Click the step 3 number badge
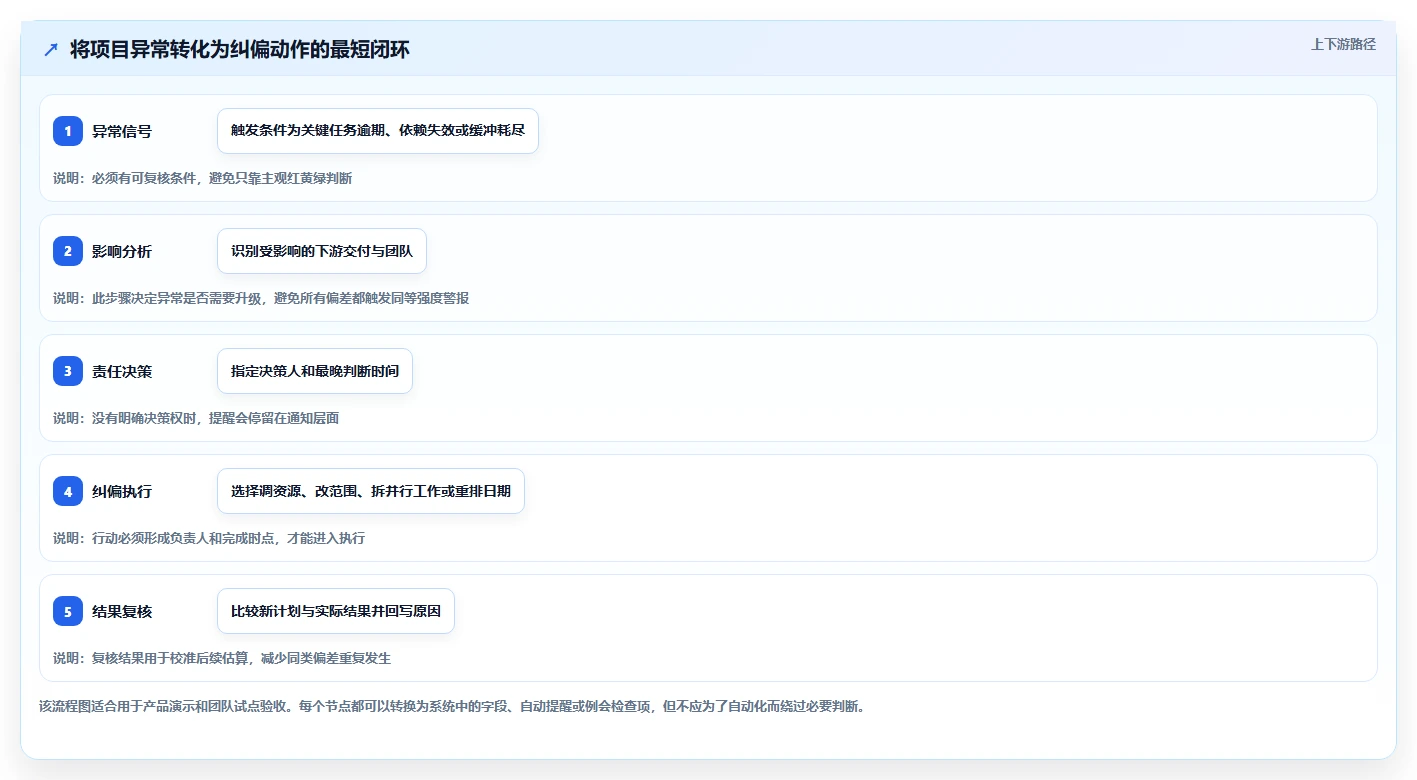1417x780 pixels. pyautogui.click(x=68, y=371)
